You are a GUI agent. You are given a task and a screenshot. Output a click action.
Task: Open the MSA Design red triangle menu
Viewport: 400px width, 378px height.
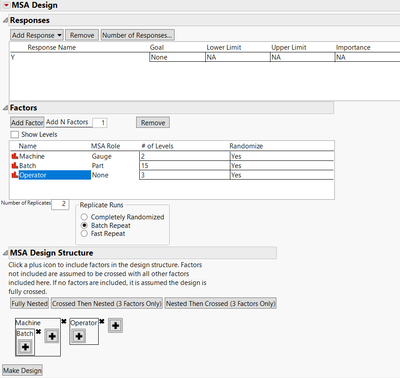[x=6, y=5]
